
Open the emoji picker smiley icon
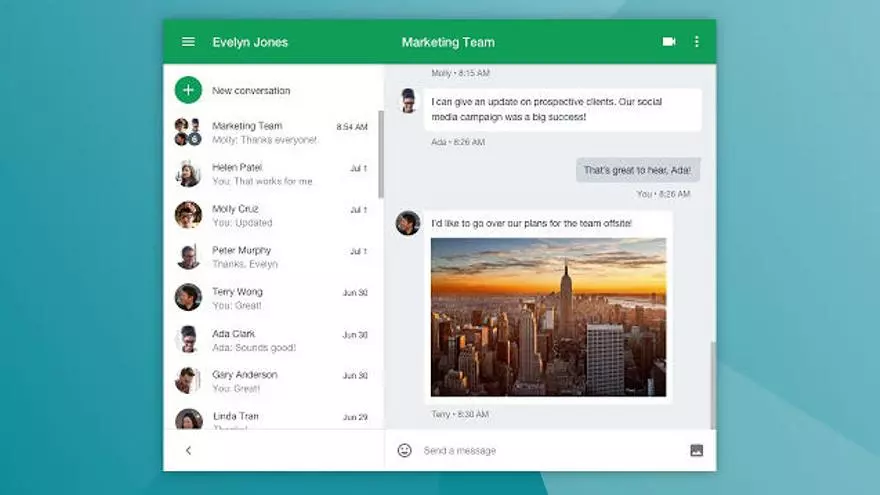pos(404,450)
